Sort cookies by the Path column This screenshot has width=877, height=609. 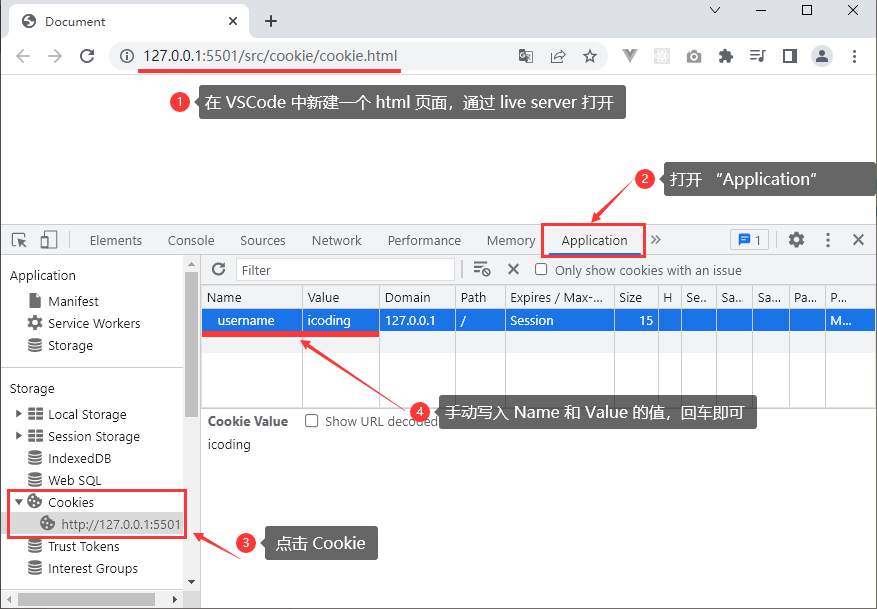tap(480, 298)
